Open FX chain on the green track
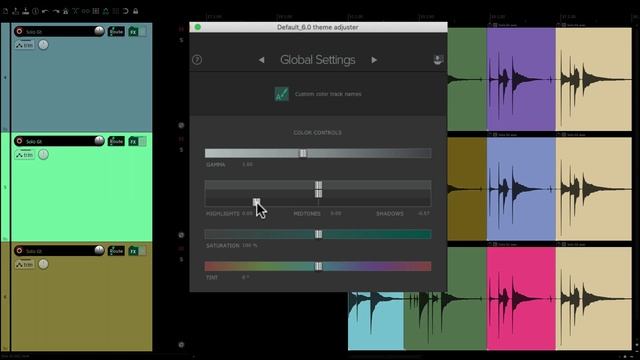The width and height of the screenshot is (640, 360). point(133,141)
